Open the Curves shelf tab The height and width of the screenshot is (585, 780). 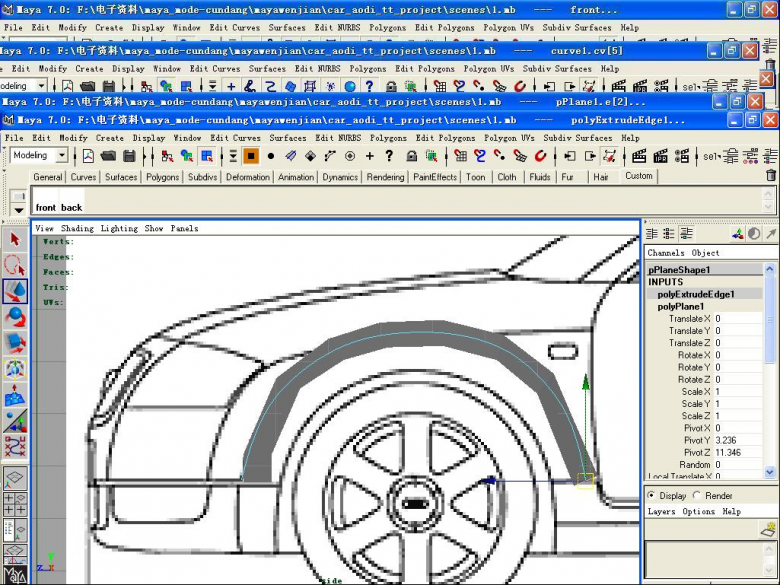click(83, 177)
